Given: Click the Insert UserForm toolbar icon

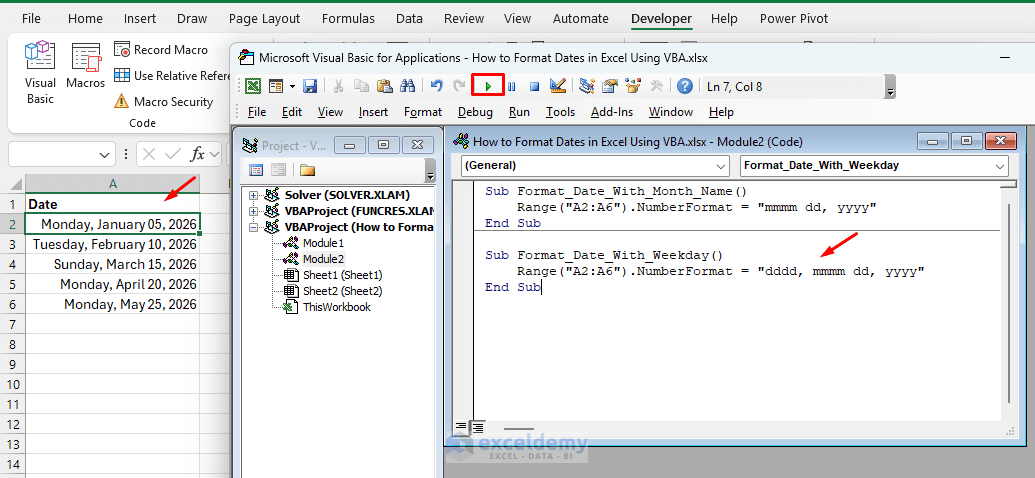Looking at the screenshot, I should (x=276, y=86).
